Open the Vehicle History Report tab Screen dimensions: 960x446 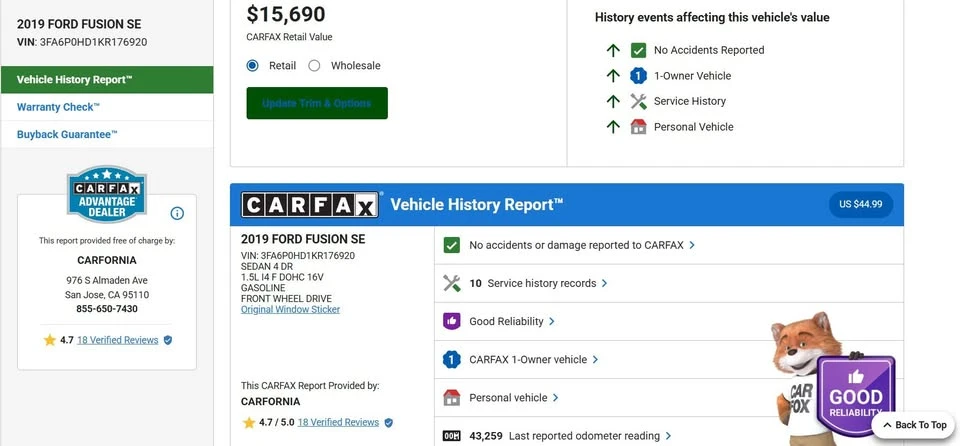pyautogui.click(x=107, y=80)
